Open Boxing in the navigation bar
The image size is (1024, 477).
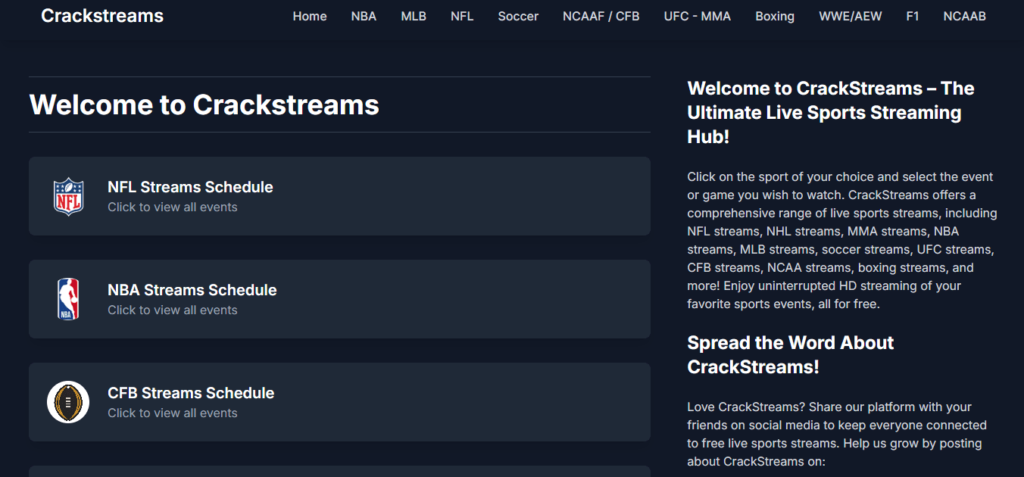click(x=775, y=16)
